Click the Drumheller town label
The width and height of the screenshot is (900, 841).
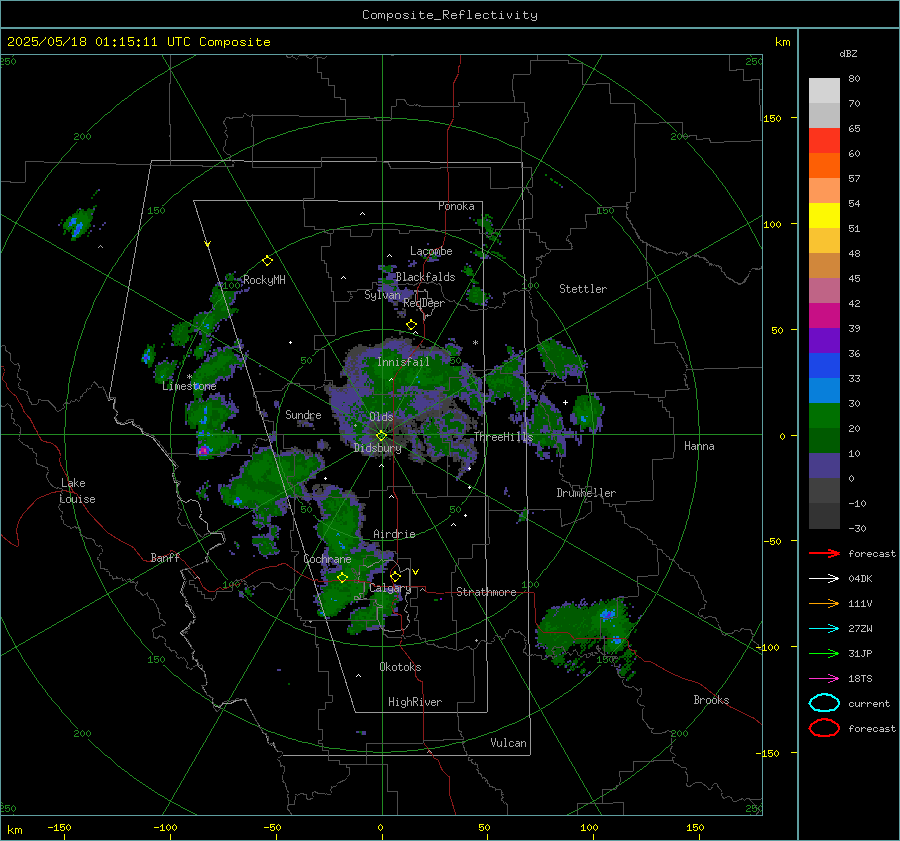click(586, 493)
